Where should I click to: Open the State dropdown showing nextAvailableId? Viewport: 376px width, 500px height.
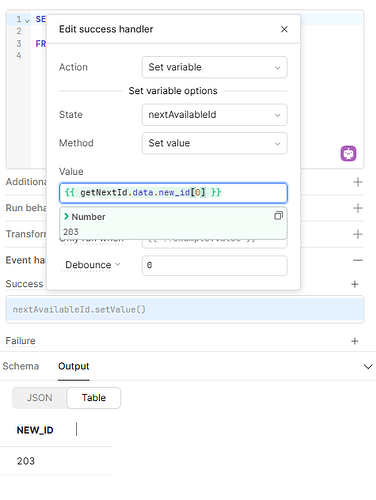(x=214, y=115)
